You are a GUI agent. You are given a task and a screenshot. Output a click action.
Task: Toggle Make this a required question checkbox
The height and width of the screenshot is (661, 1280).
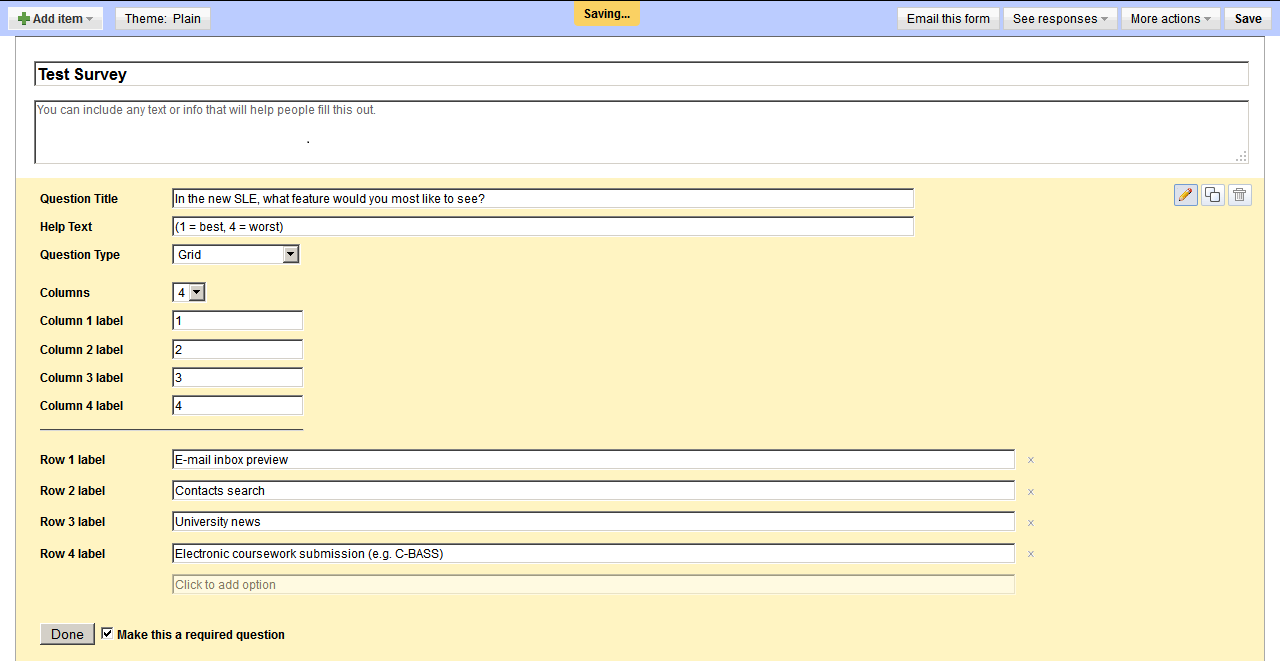coord(107,634)
